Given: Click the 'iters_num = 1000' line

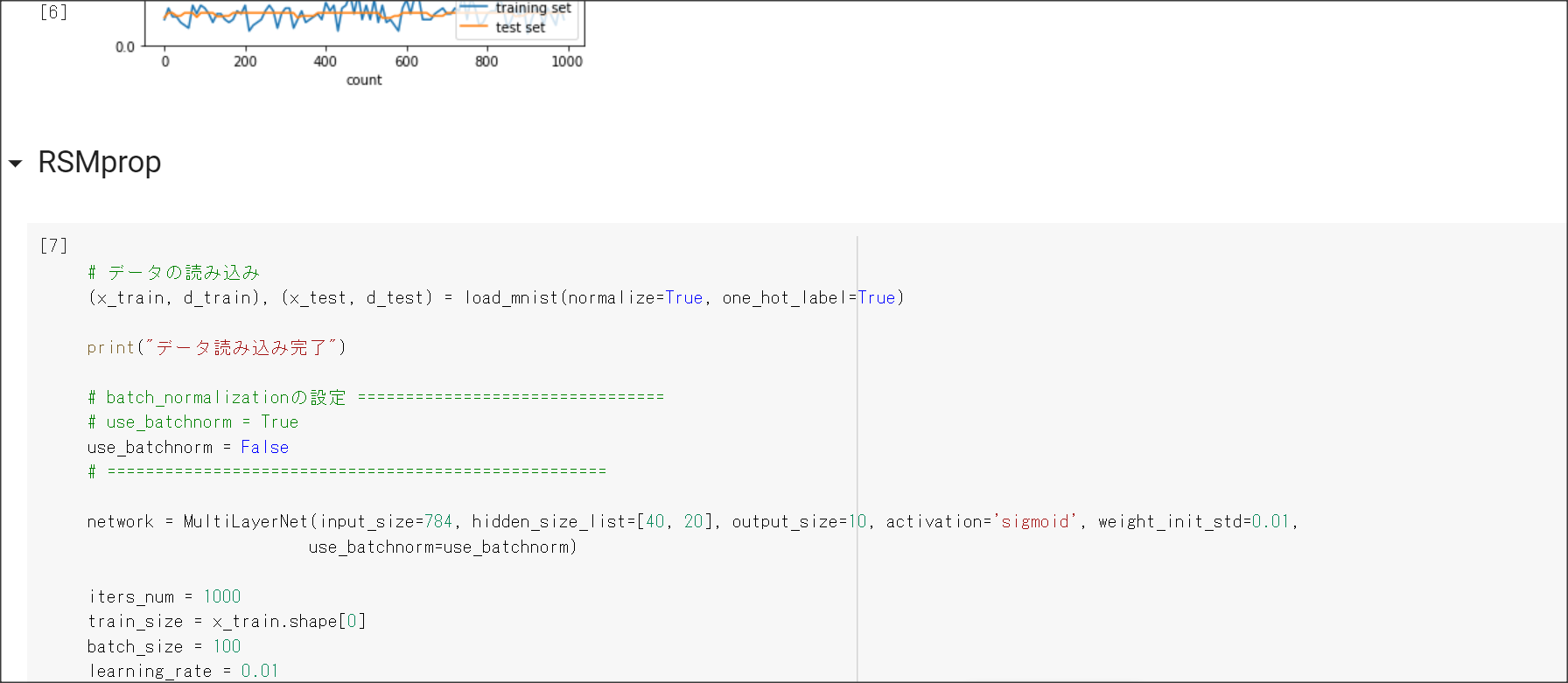Looking at the screenshot, I should click(164, 596).
